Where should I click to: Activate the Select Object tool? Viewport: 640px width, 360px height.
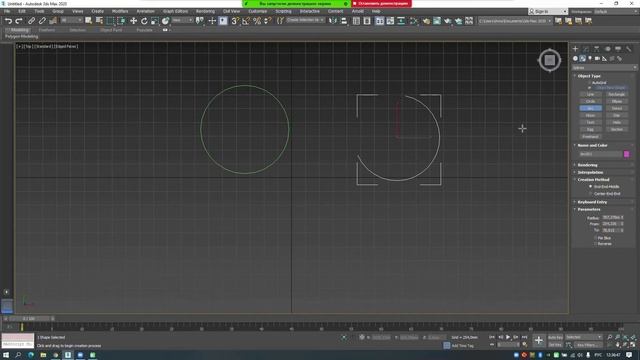coord(88,21)
